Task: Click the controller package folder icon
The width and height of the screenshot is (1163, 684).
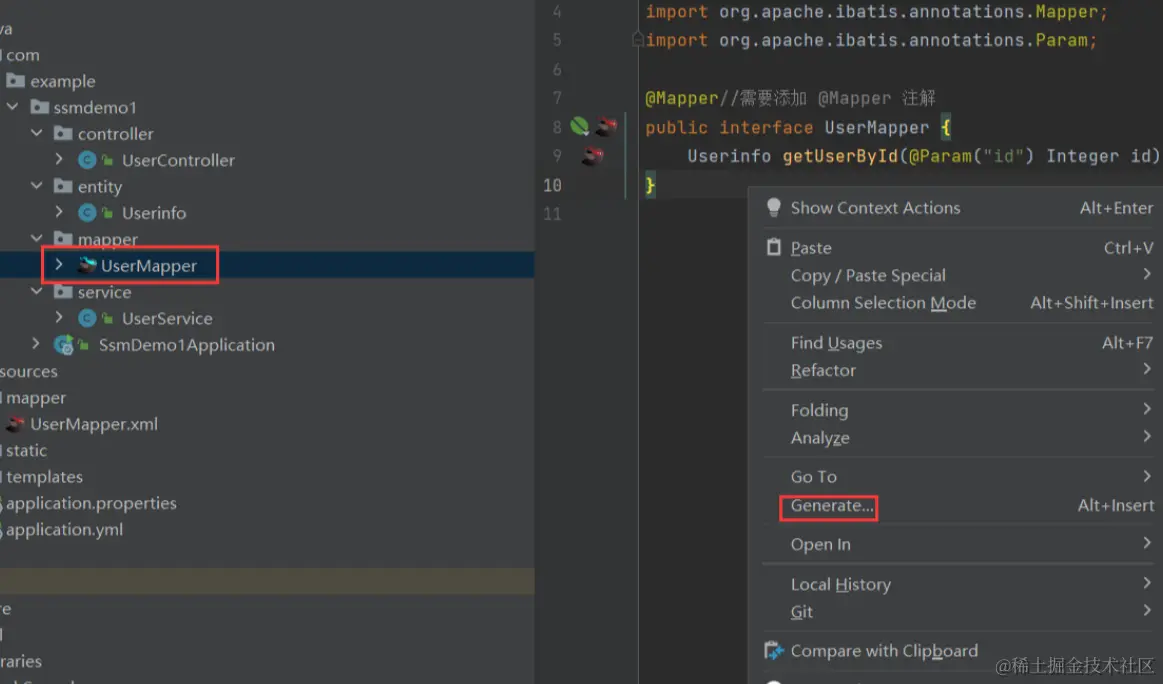Action: (x=63, y=134)
